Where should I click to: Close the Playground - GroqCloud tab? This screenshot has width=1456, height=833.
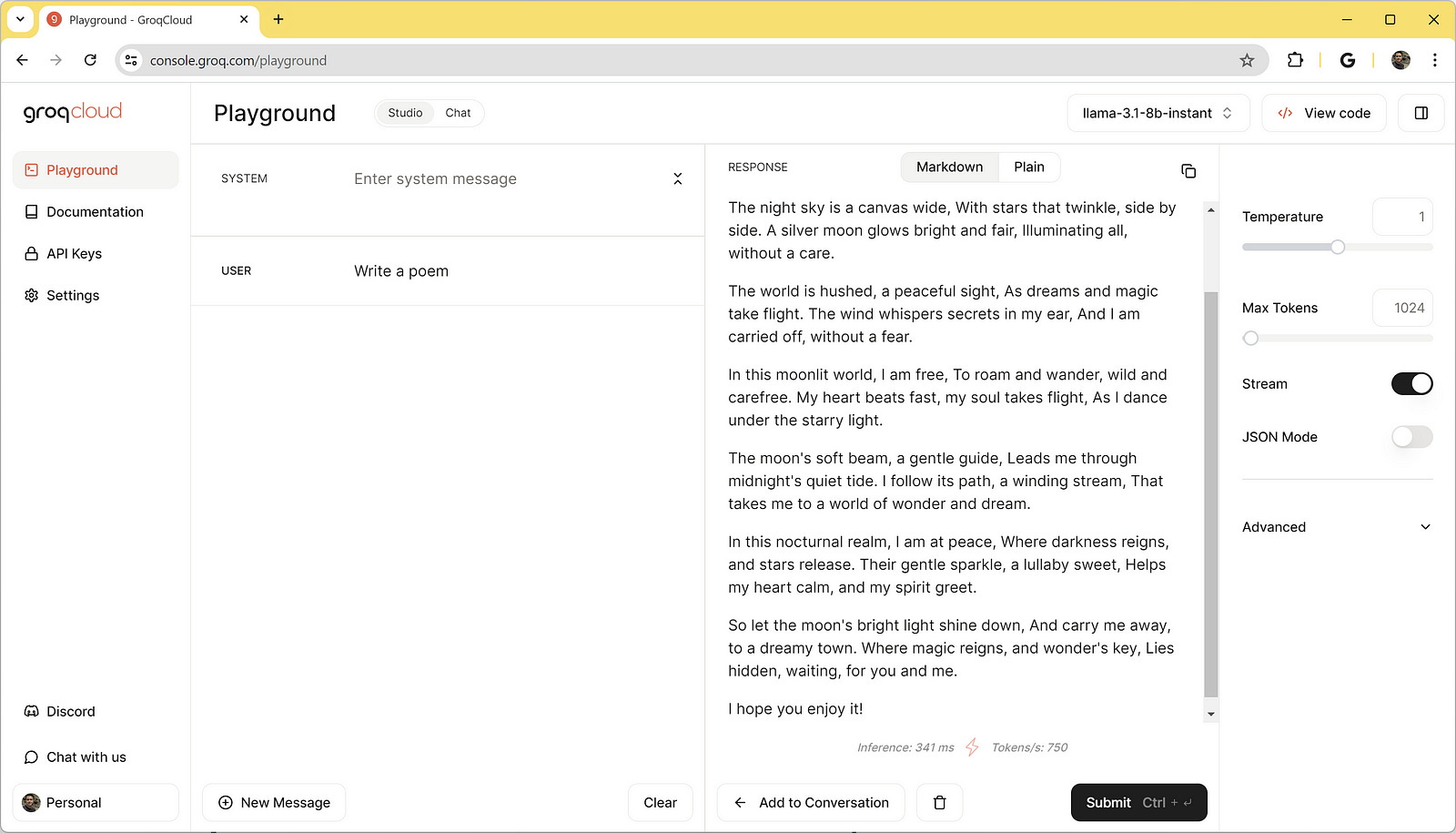244,19
